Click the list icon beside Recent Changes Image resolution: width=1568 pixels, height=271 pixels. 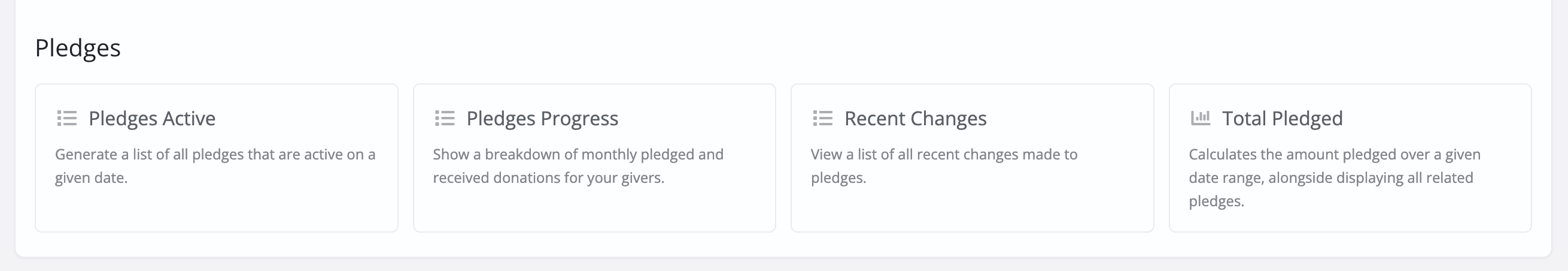click(x=823, y=118)
